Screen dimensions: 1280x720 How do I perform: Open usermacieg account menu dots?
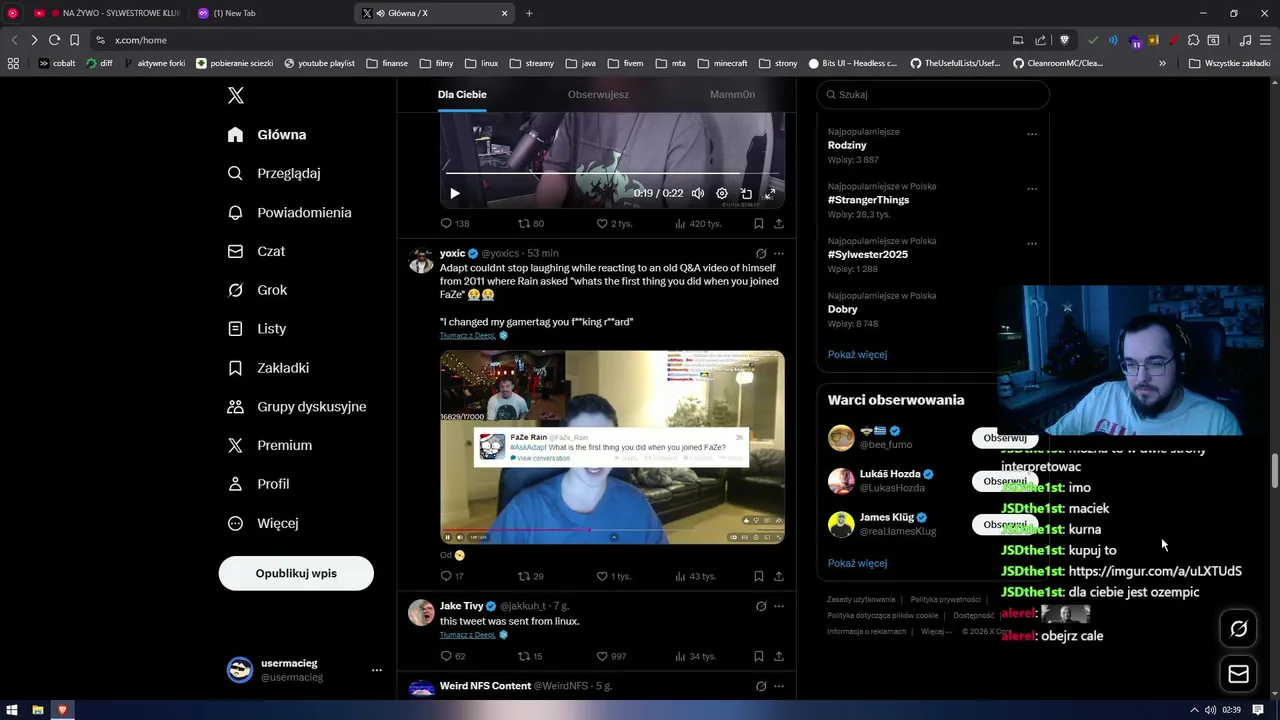[x=376, y=670]
